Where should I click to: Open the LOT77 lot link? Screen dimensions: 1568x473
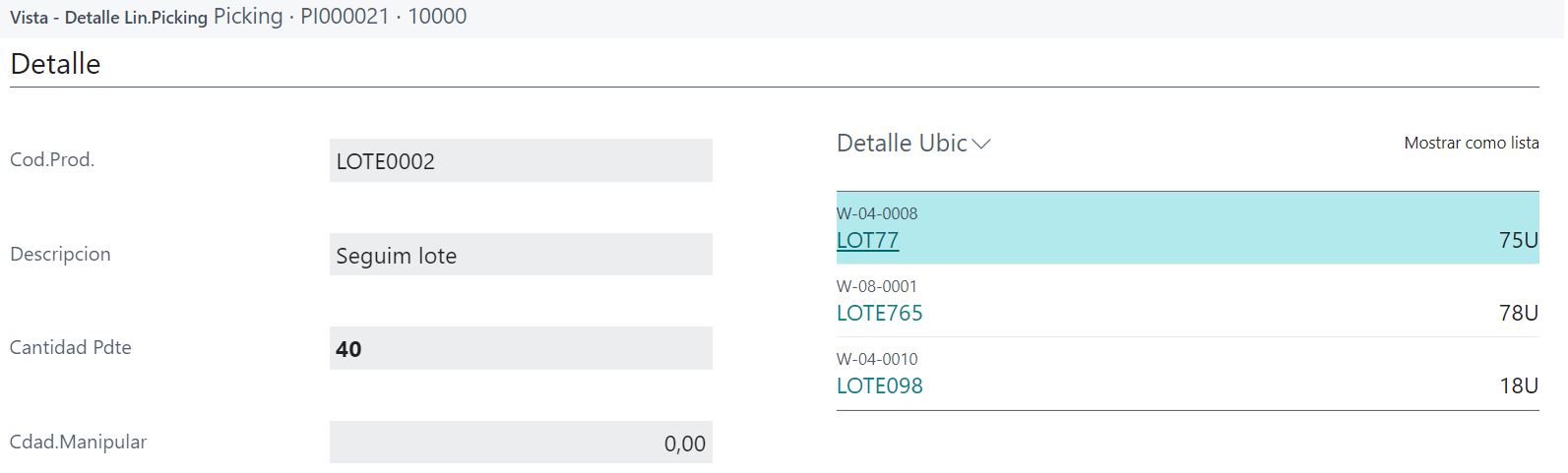(x=867, y=241)
